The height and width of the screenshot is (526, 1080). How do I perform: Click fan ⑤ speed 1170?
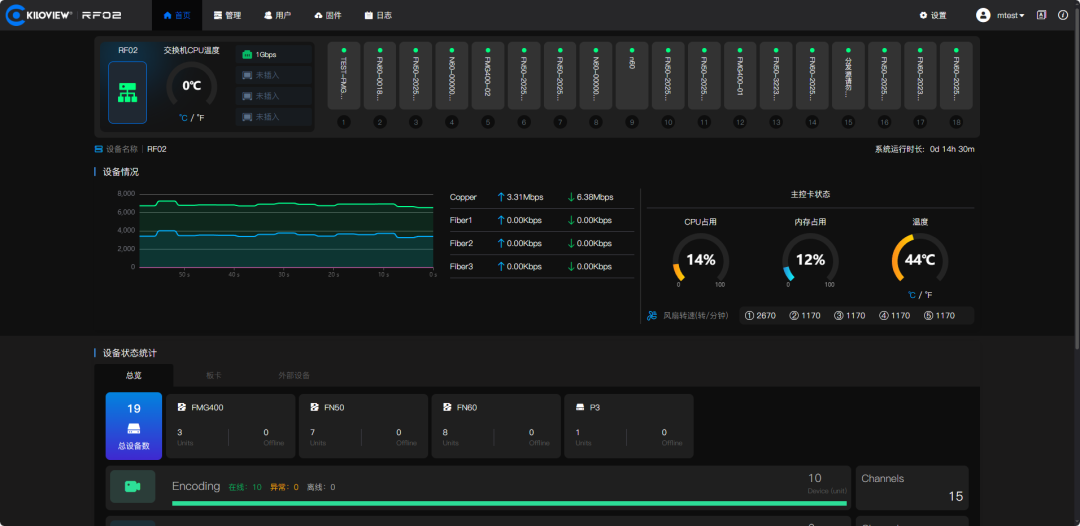[x=939, y=316]
